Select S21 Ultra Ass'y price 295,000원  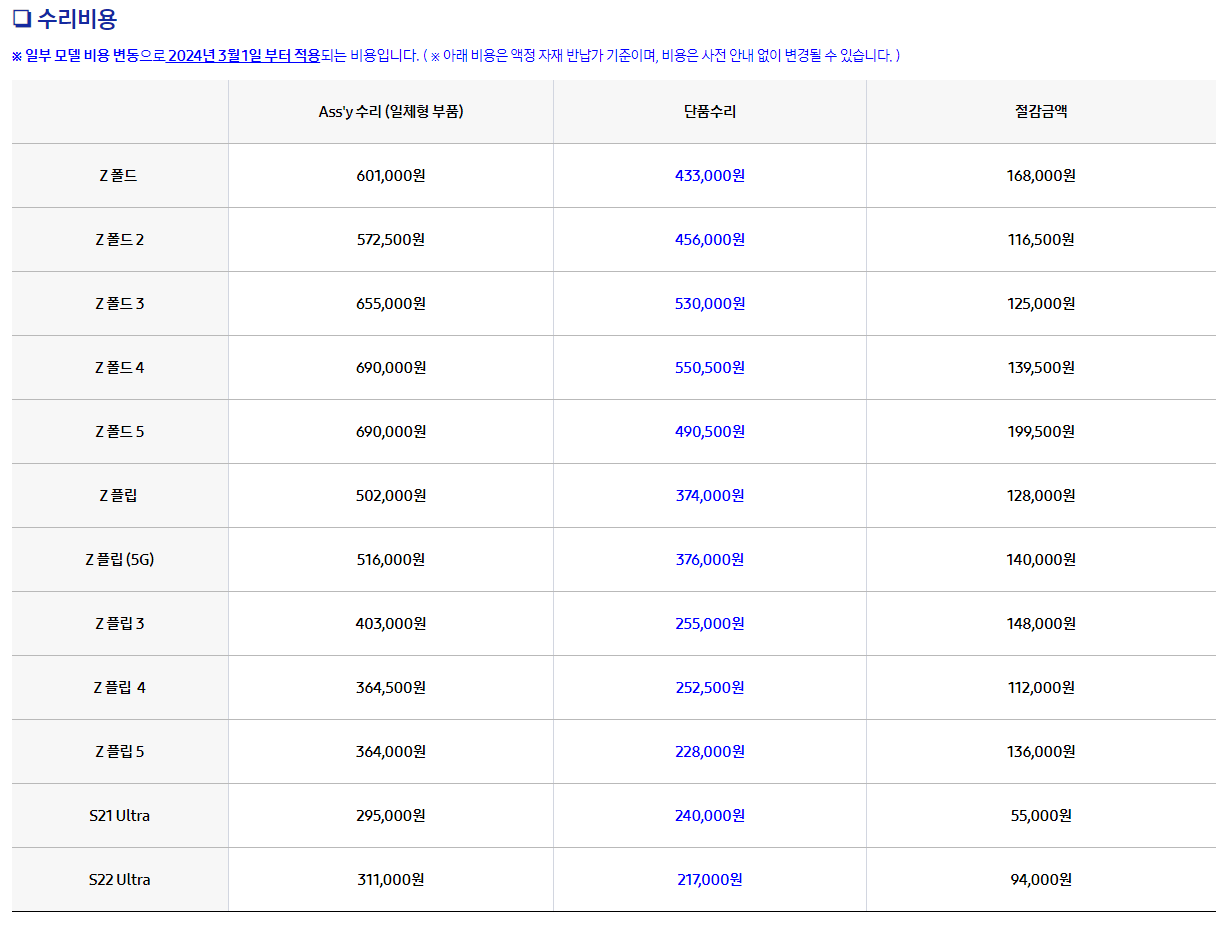(x=391, y=816)
